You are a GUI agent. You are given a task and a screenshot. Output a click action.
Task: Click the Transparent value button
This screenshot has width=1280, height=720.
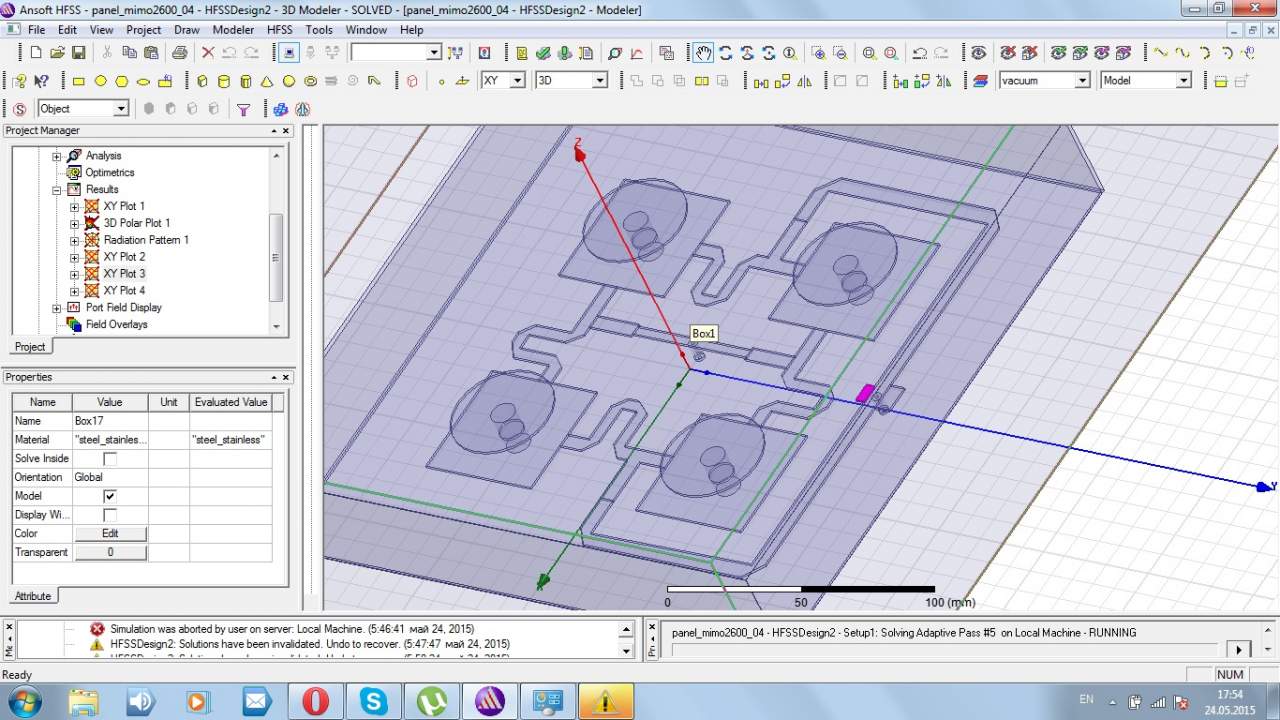click(x=110, y=553)
